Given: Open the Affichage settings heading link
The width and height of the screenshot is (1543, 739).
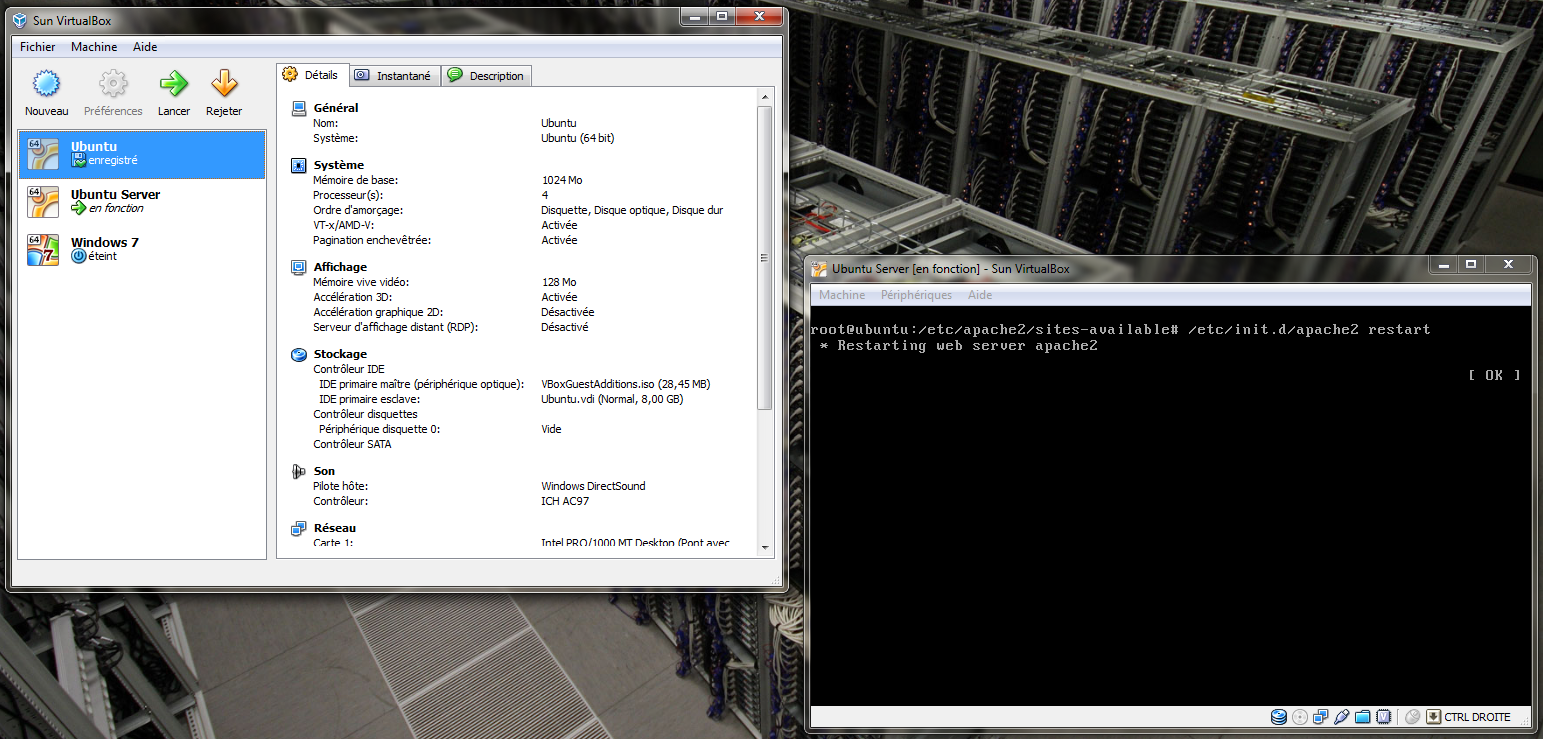Looking at the screenshot, I should [340, 267].
